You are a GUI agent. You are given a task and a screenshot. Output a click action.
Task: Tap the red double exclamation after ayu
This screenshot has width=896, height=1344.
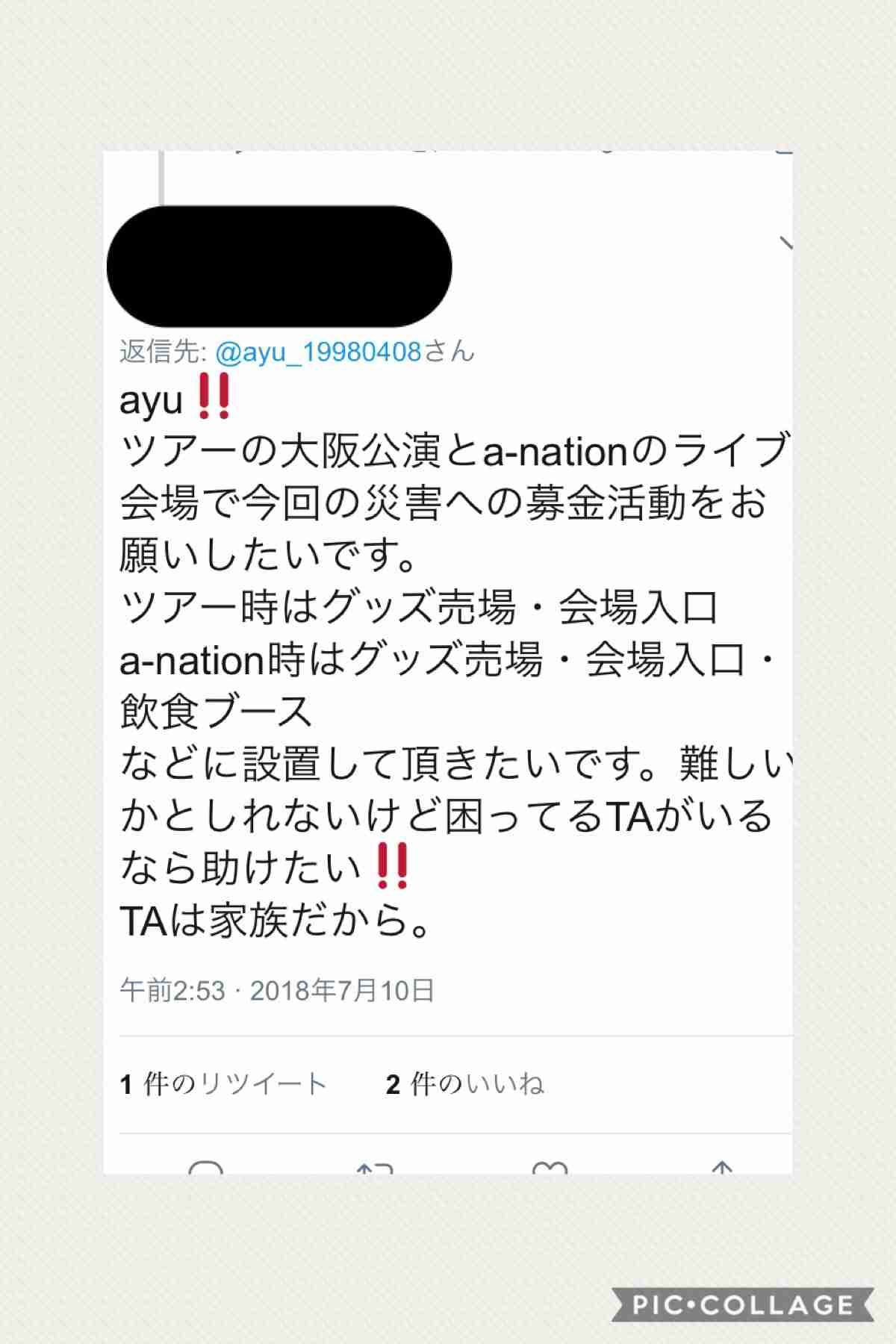pyautogui.click(x=214, y=398)
